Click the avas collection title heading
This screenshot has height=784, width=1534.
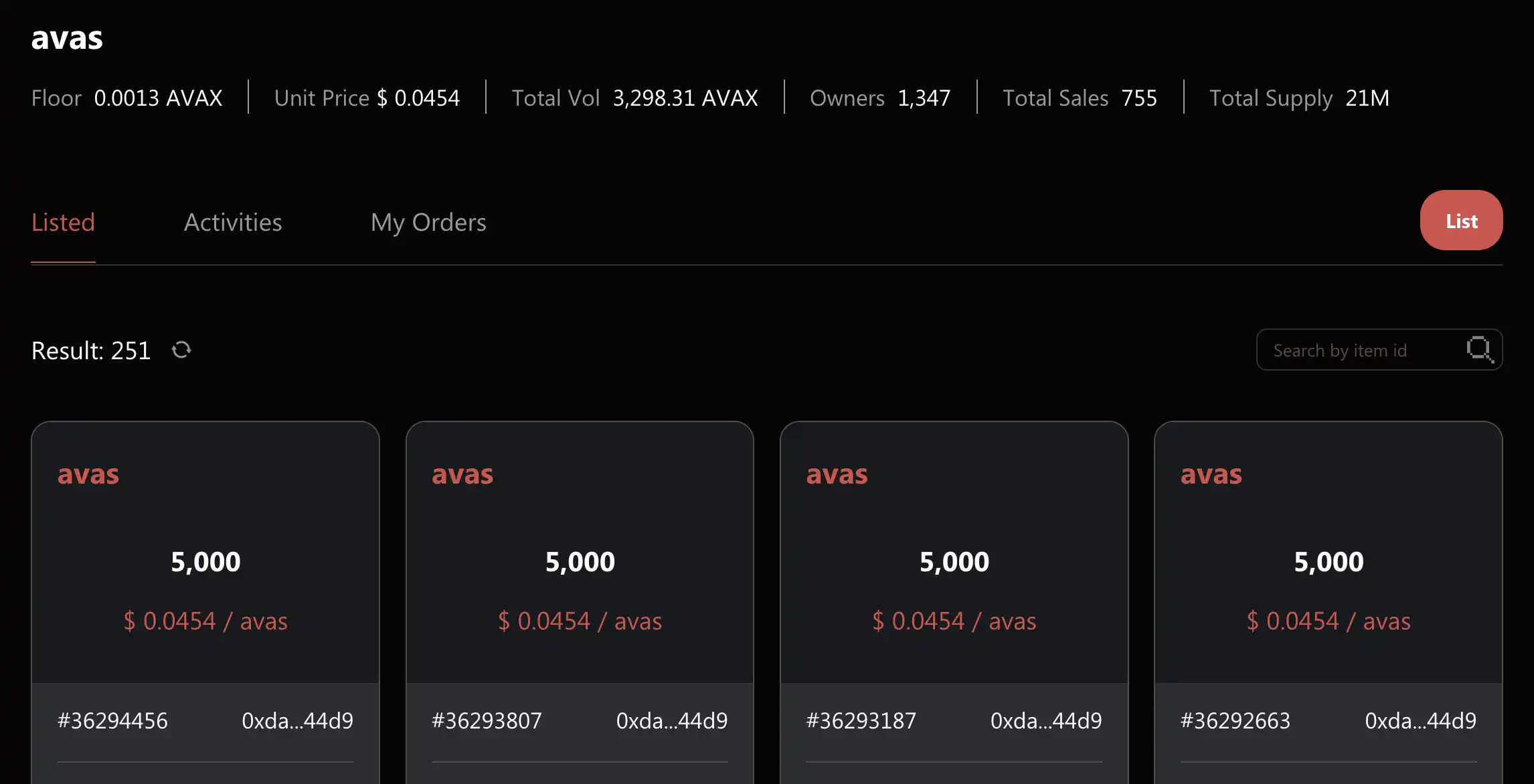pyautogui.click(x=67, y=38)
